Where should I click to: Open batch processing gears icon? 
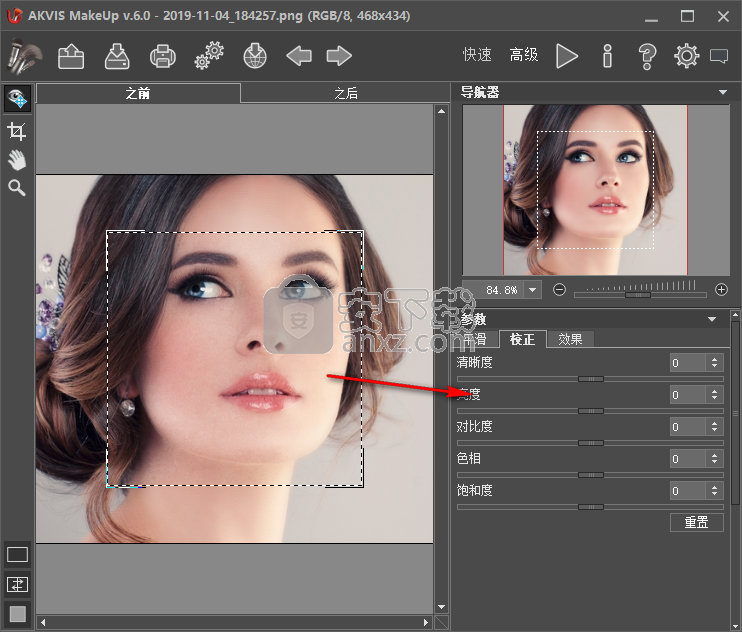coord(209,56)
